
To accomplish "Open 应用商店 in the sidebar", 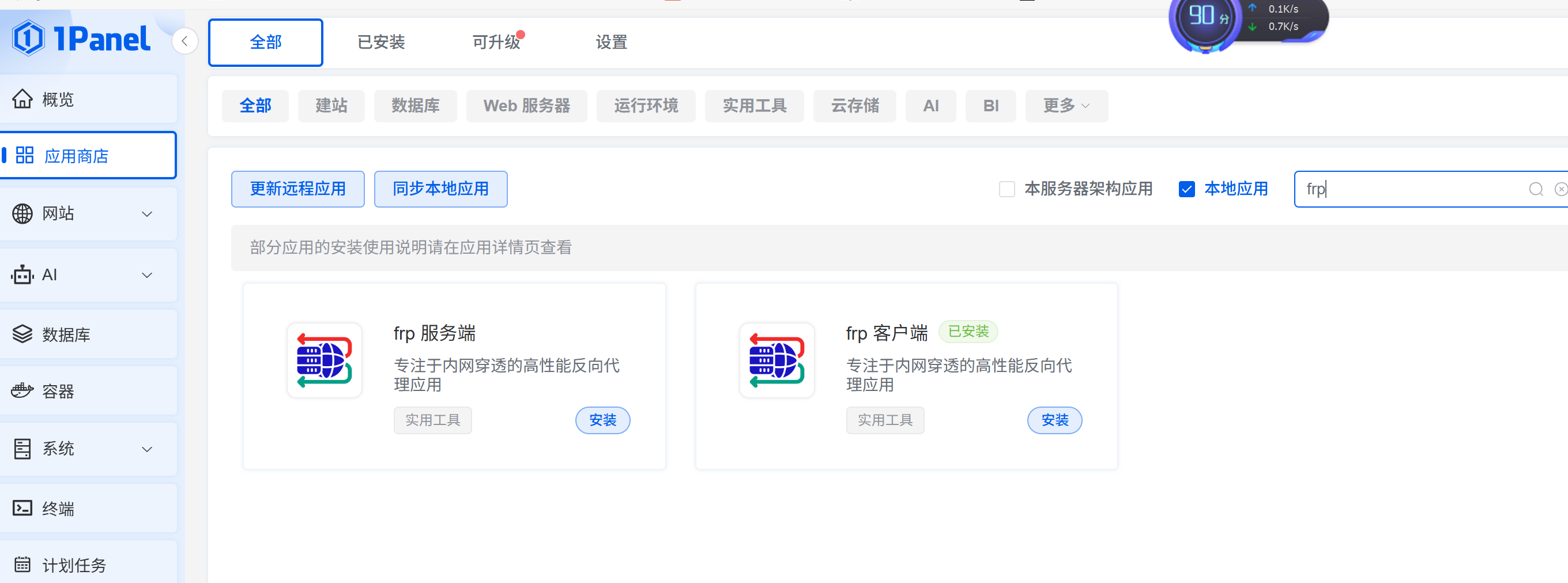I will (88, 155).
